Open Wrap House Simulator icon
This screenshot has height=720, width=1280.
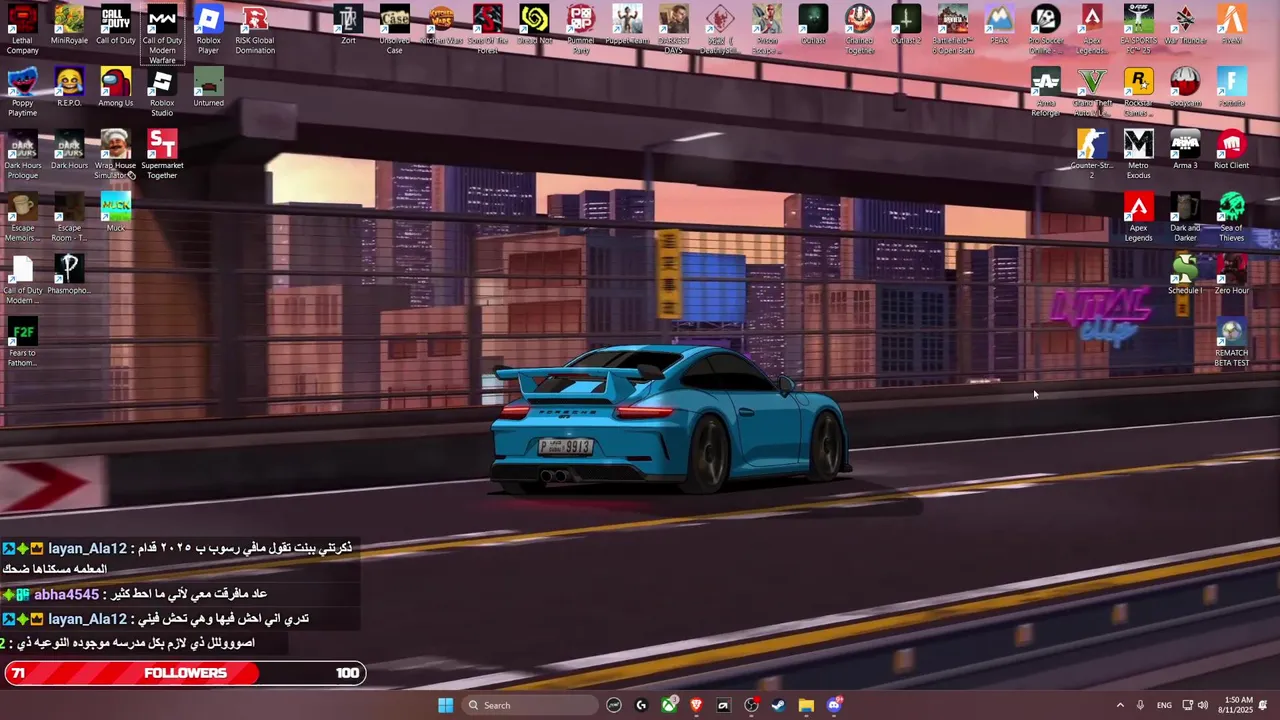pos(115,155)
